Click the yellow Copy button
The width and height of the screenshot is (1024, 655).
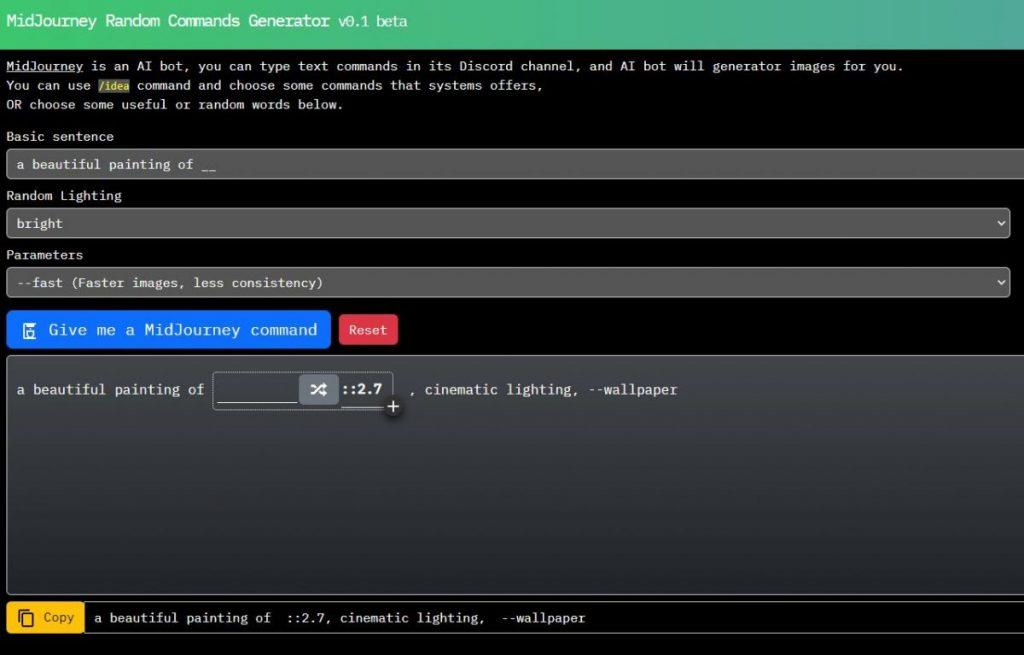(46, 617)
